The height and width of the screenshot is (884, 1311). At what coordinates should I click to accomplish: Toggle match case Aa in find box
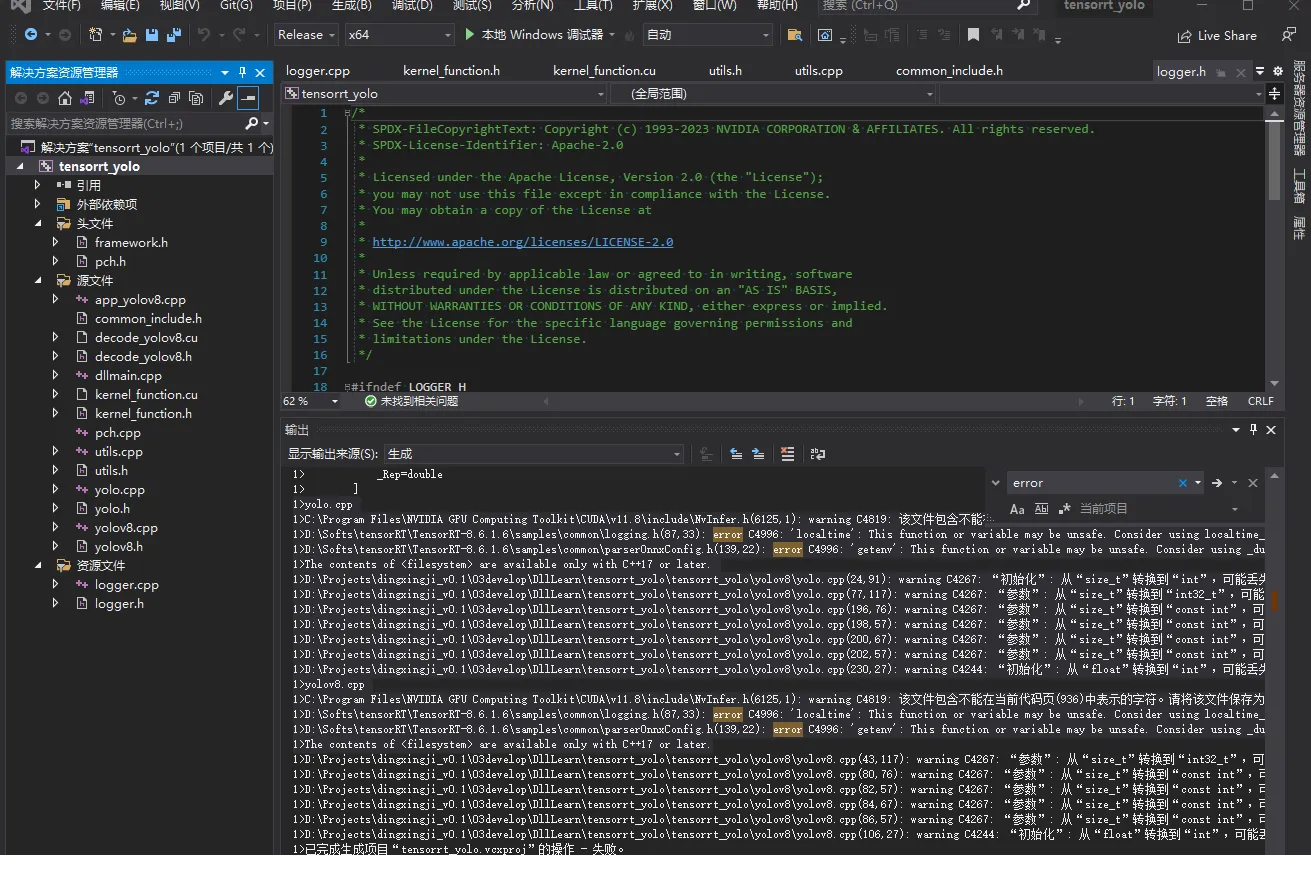click(x=1017, y=509)
